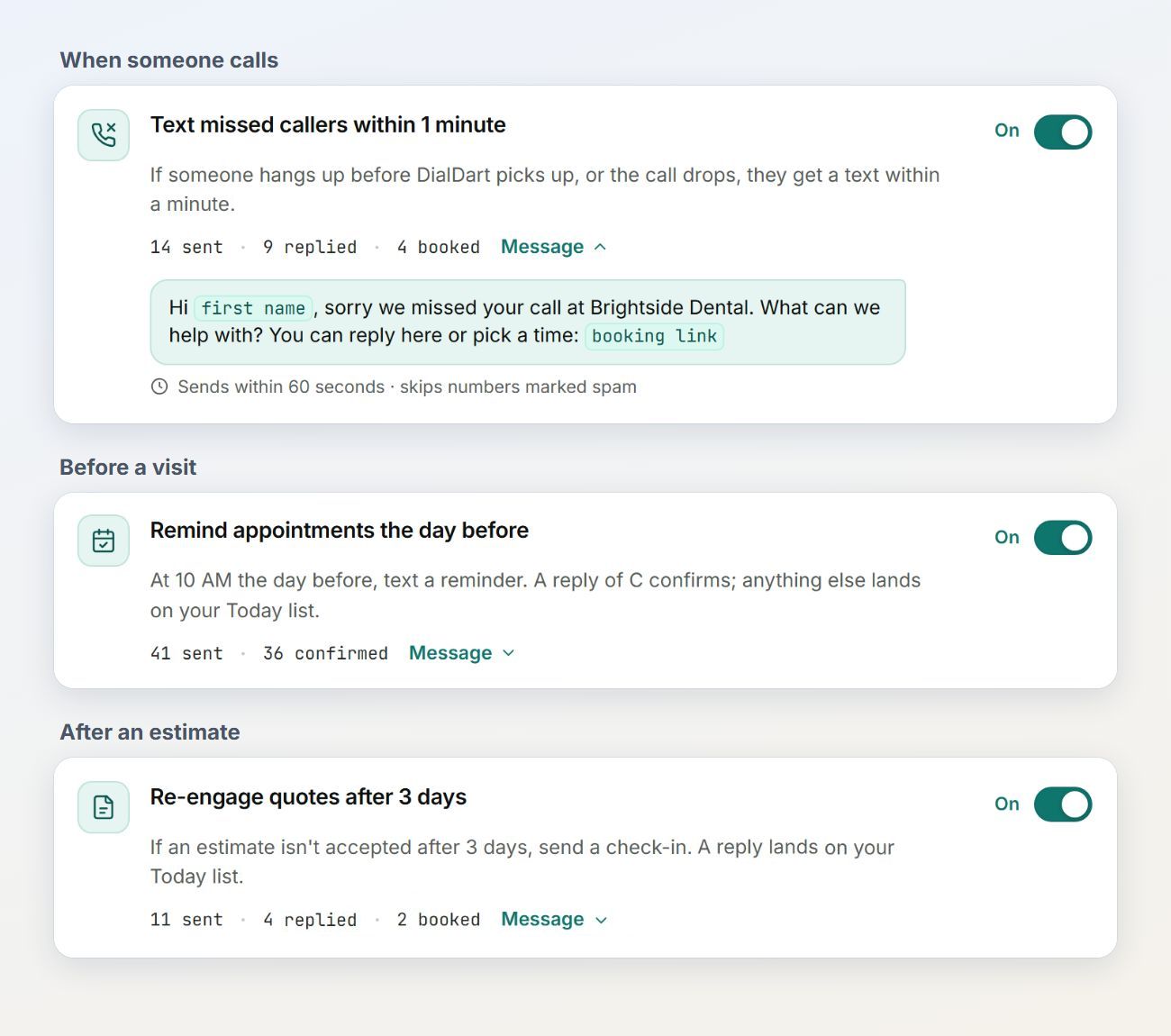
Task: Click the On label beside Text missed callers
Action: pyautogui.click(x=1007, y=131)
